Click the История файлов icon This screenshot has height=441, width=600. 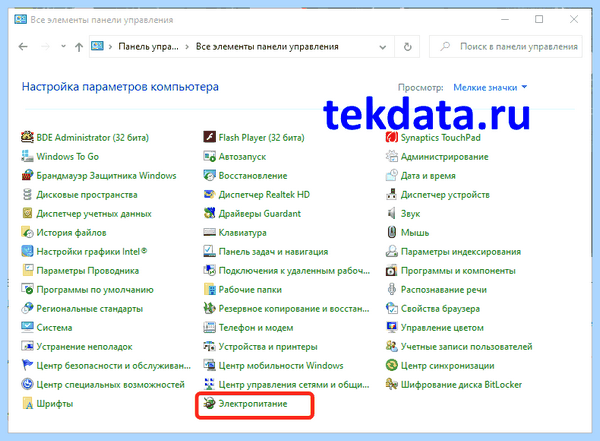[x=27, y=232]
